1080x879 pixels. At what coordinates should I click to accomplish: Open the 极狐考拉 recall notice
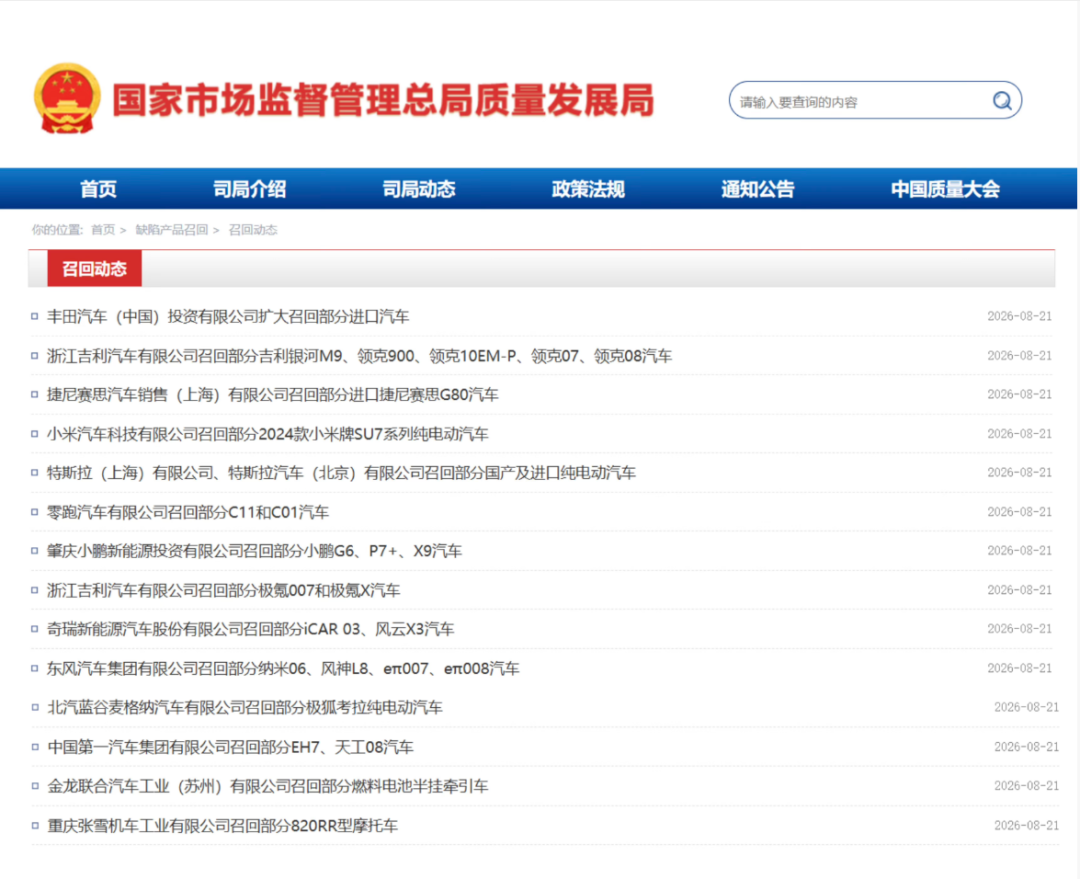[245, 707]
